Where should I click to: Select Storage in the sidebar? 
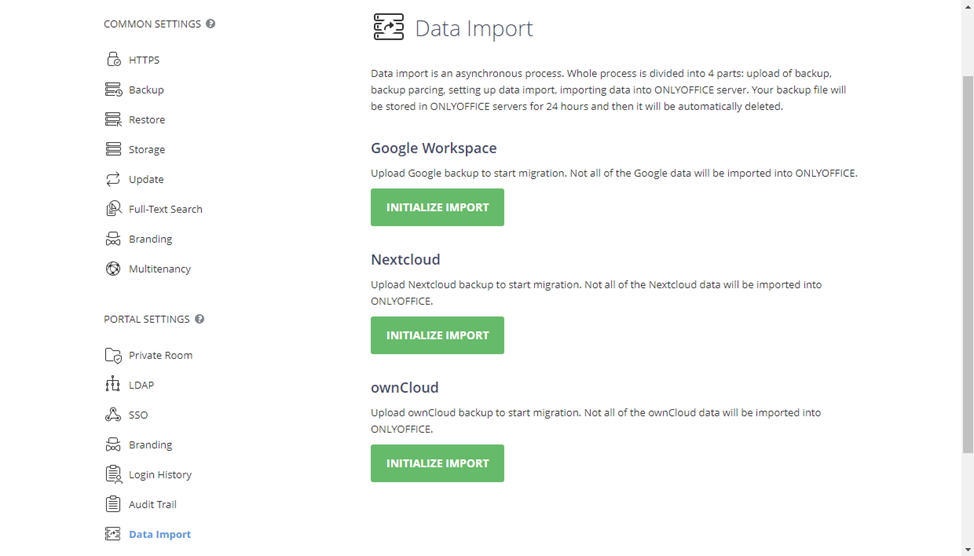tap(147, 149)
